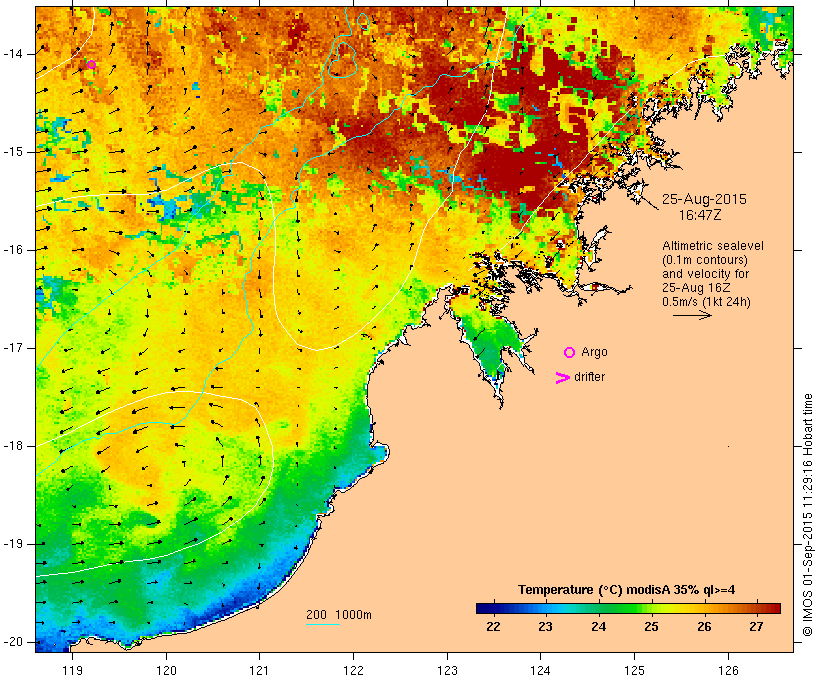Click the longitude axis label 126
Image resolution: width=820 pixels, height=680 pixels.
[x=728, y=670]
